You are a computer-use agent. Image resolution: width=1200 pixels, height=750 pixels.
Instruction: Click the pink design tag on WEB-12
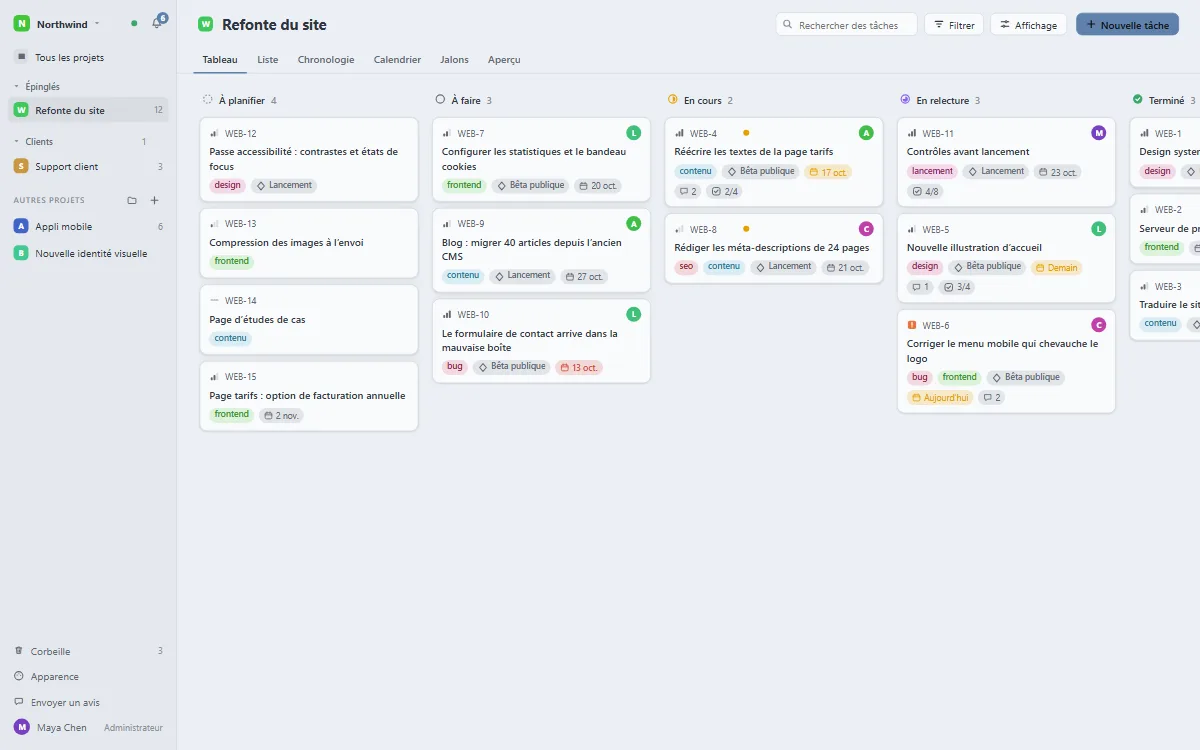227,185
